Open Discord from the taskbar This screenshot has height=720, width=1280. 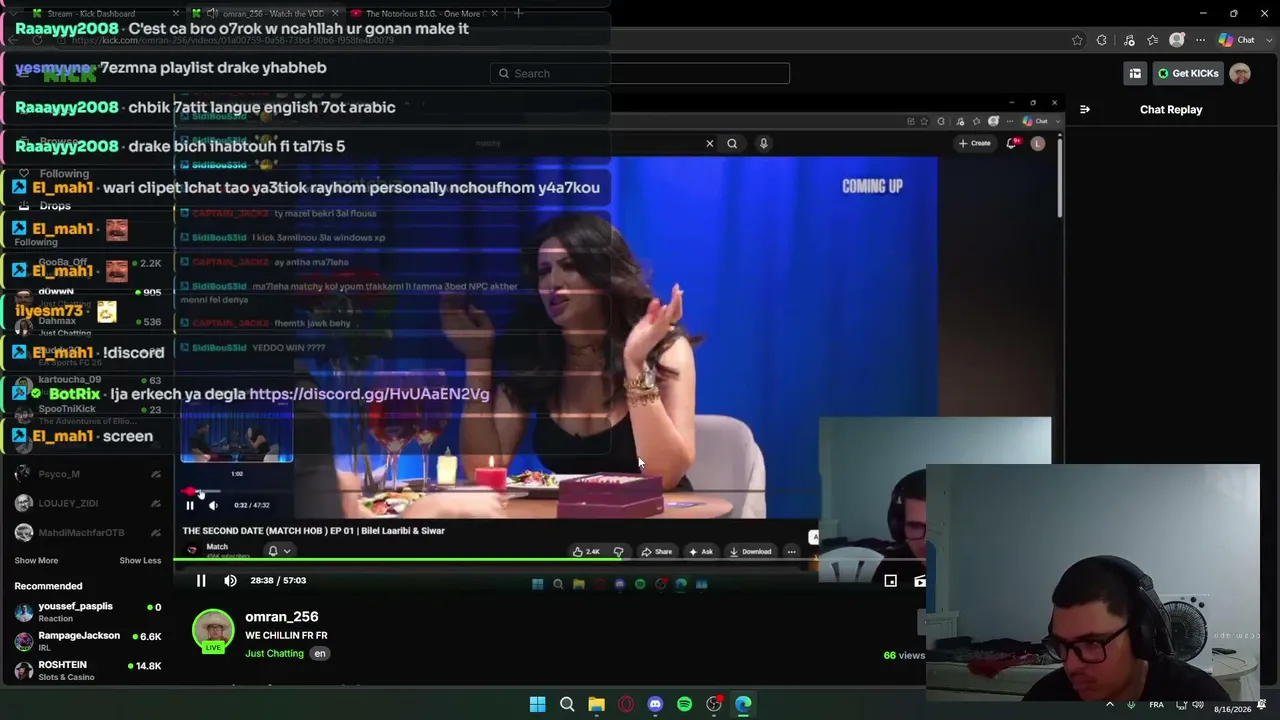(655, 704)
